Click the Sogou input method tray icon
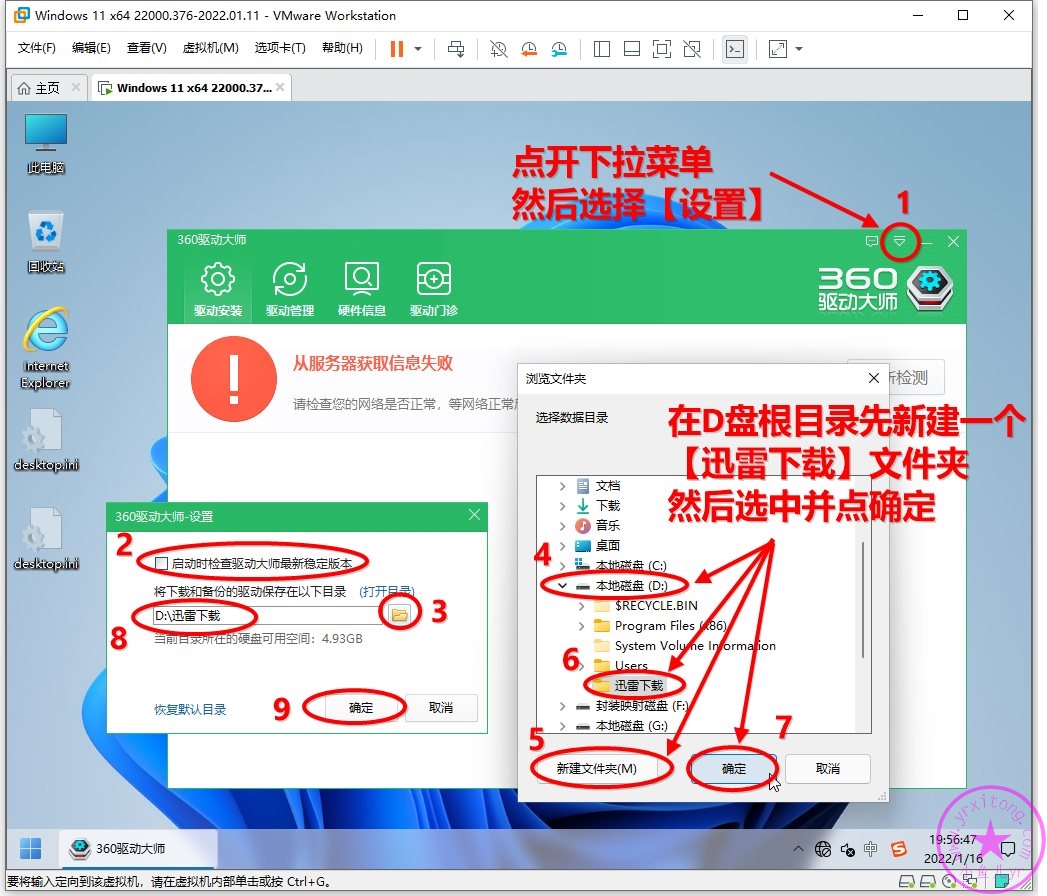 [899, 849]
